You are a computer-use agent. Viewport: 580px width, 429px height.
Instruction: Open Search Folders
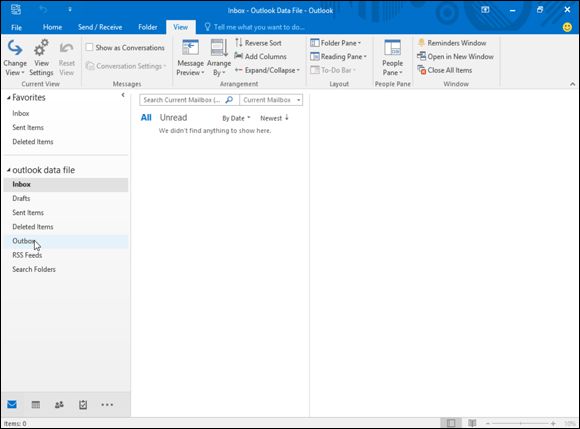[x=66, y=269]
